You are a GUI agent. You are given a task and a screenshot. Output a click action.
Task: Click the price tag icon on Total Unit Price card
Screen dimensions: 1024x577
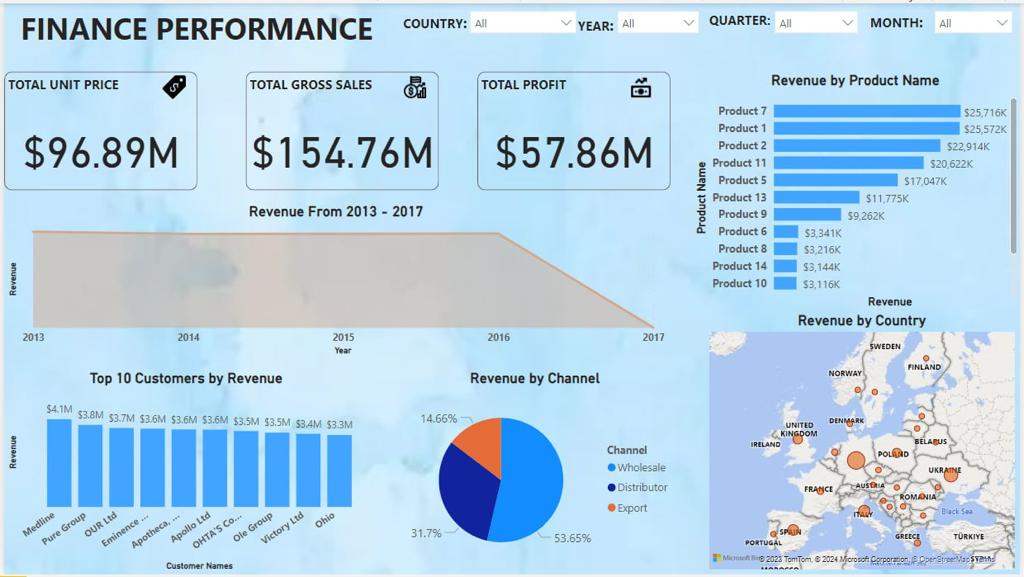(175, 87)
